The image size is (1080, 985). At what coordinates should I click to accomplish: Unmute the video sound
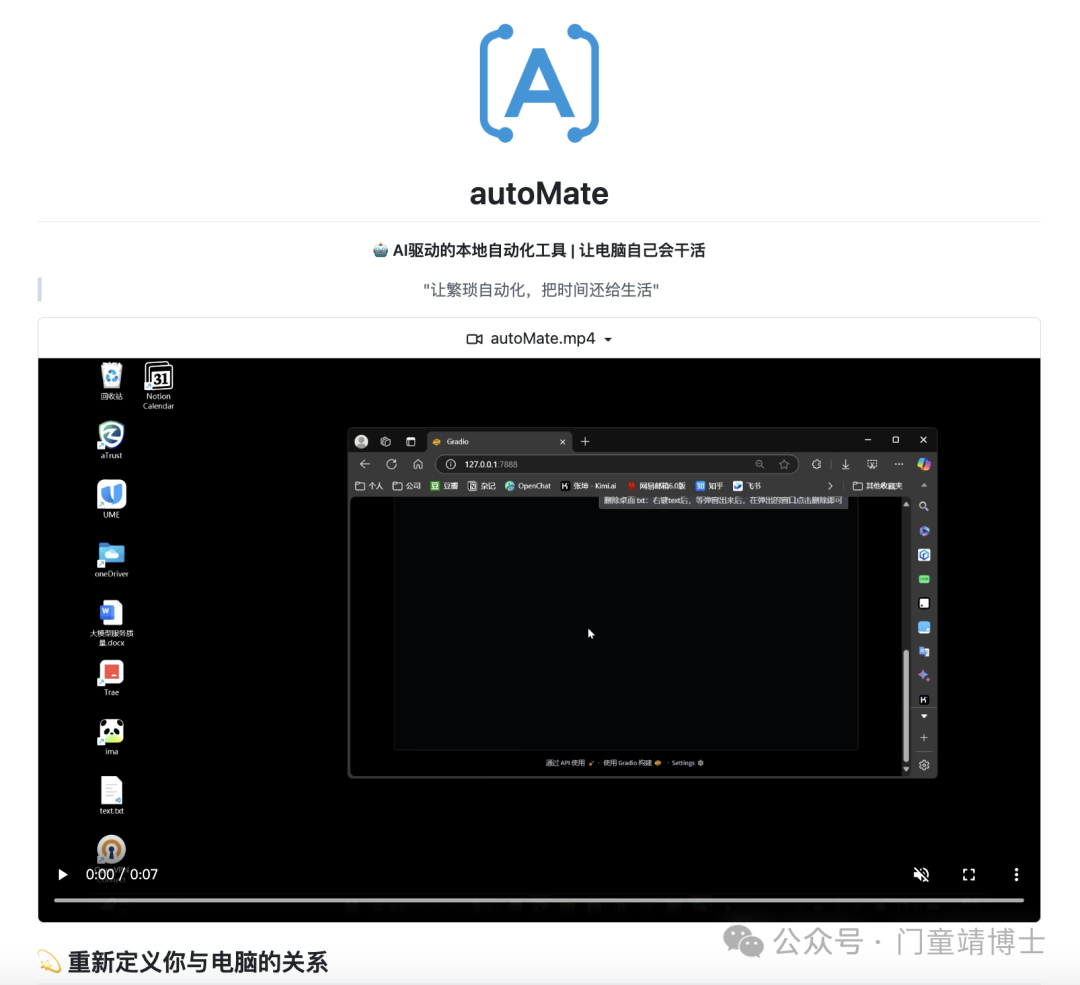pyautogui.click(x=921, y=874)
